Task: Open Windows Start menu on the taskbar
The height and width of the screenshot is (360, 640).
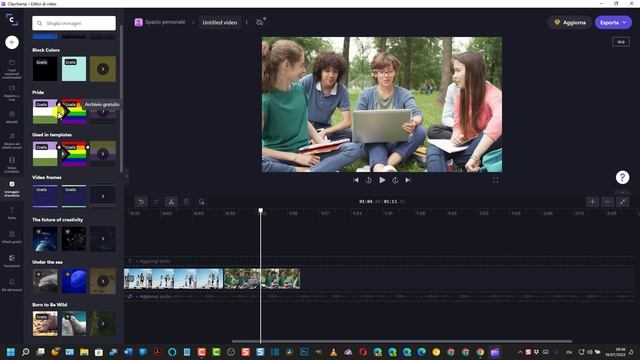Action: click(11, 352)
